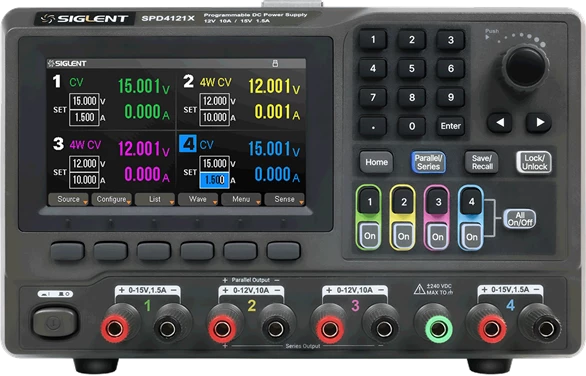Image resolution: width=586 pixels, height=376 pixels.
Task: Push the decimal point key
Action: pyautogui.click(x=373, y=126)
